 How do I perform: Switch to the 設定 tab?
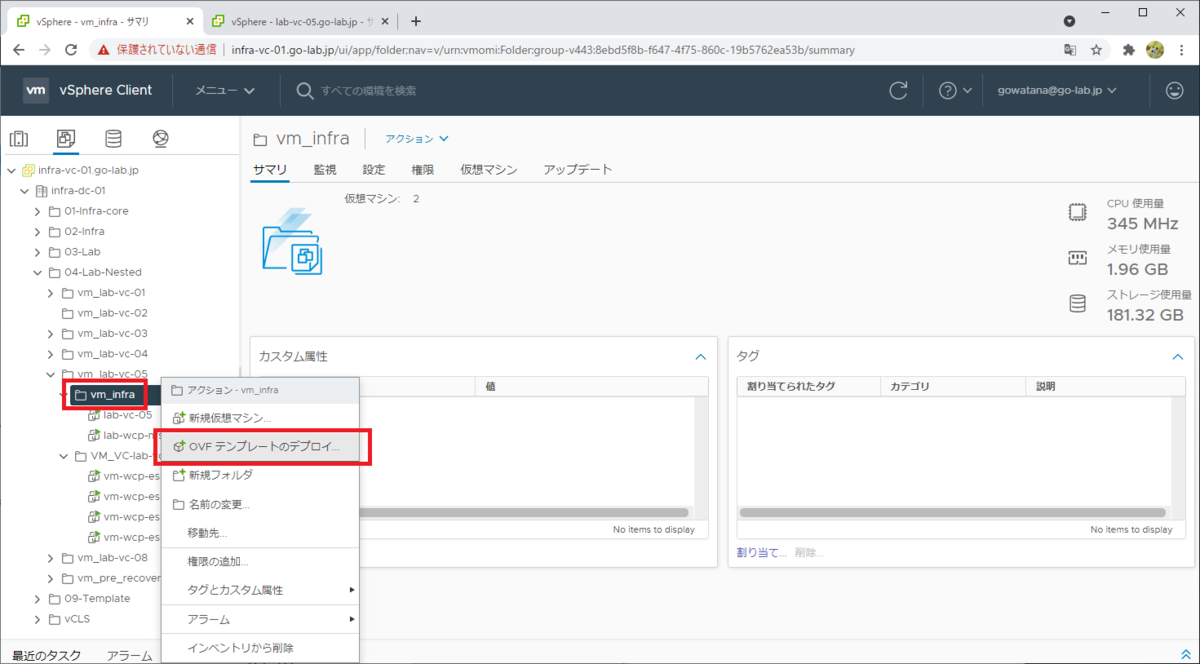374,170
